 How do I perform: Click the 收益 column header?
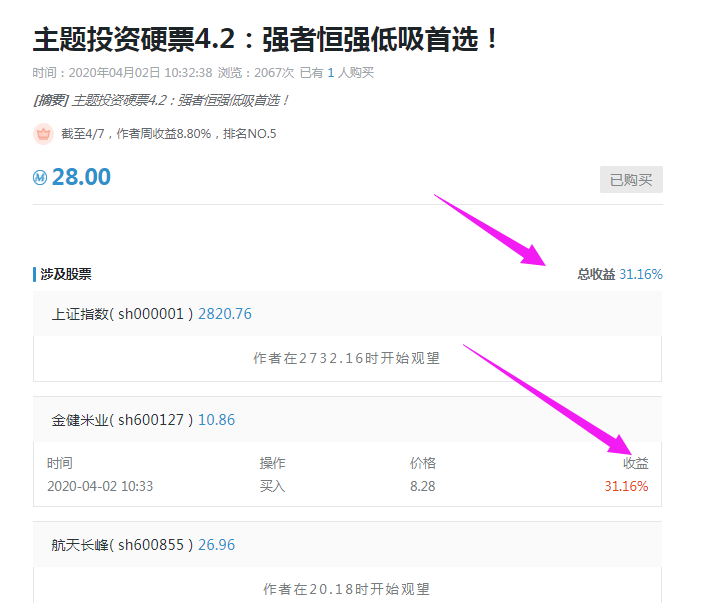636,463
